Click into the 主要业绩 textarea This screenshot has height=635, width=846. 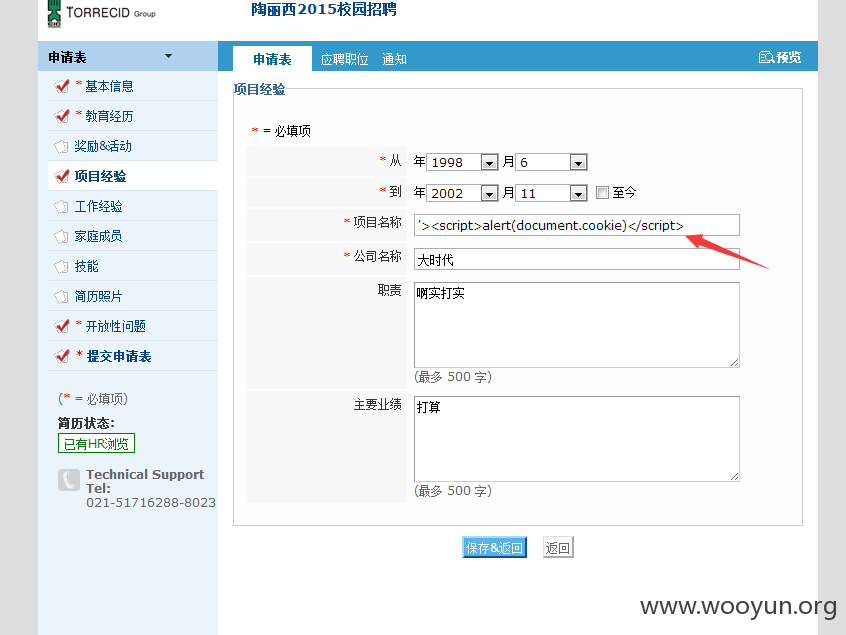[x=577, y=439]
